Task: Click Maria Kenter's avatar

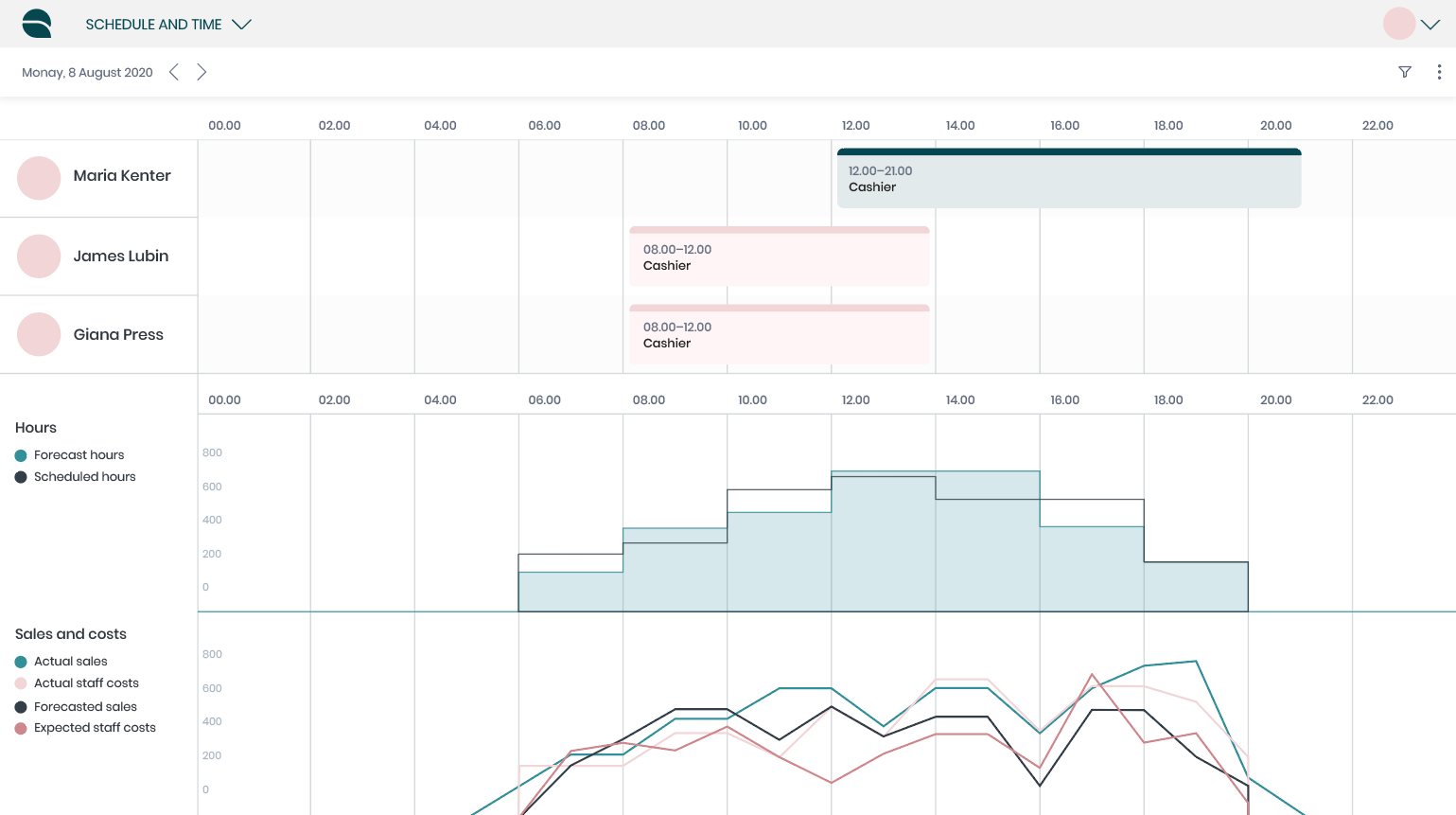Action: coord(39,178)
